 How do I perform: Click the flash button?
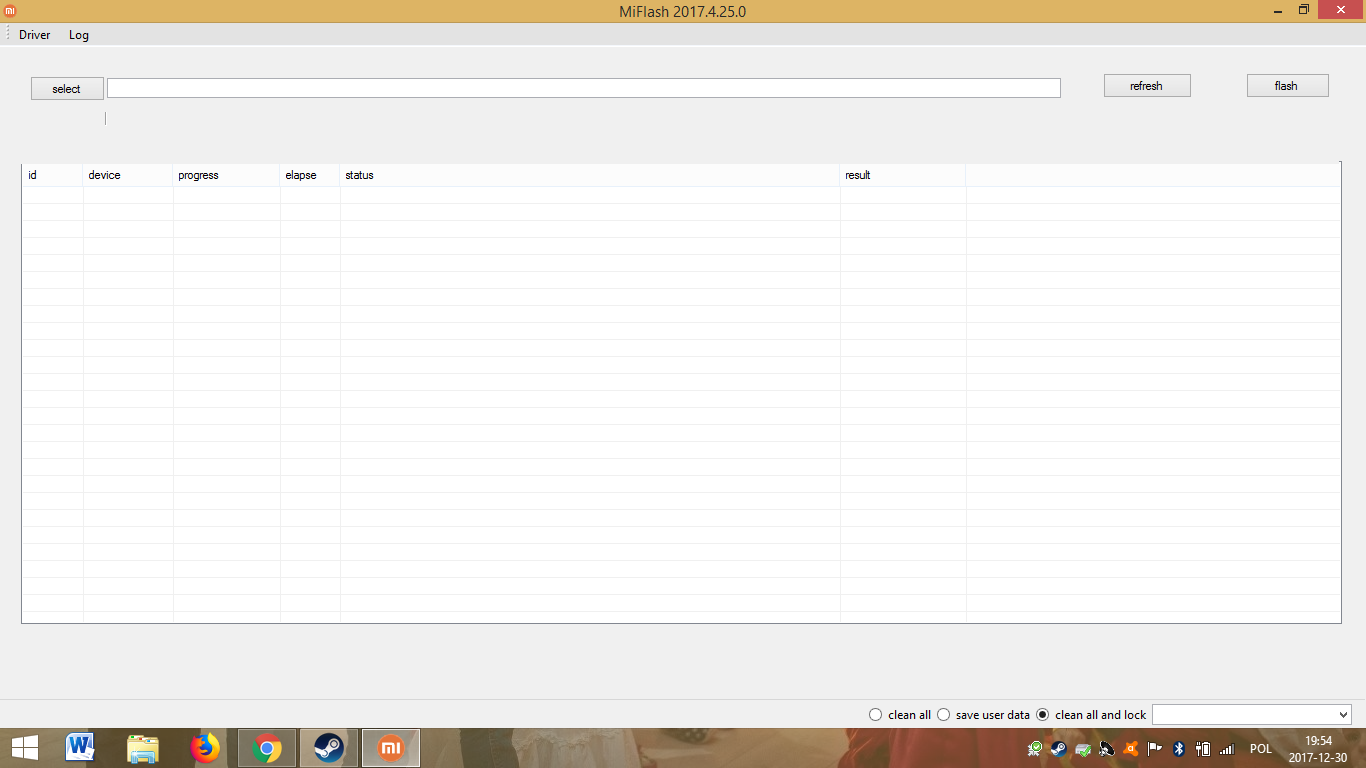(1287, 86)
